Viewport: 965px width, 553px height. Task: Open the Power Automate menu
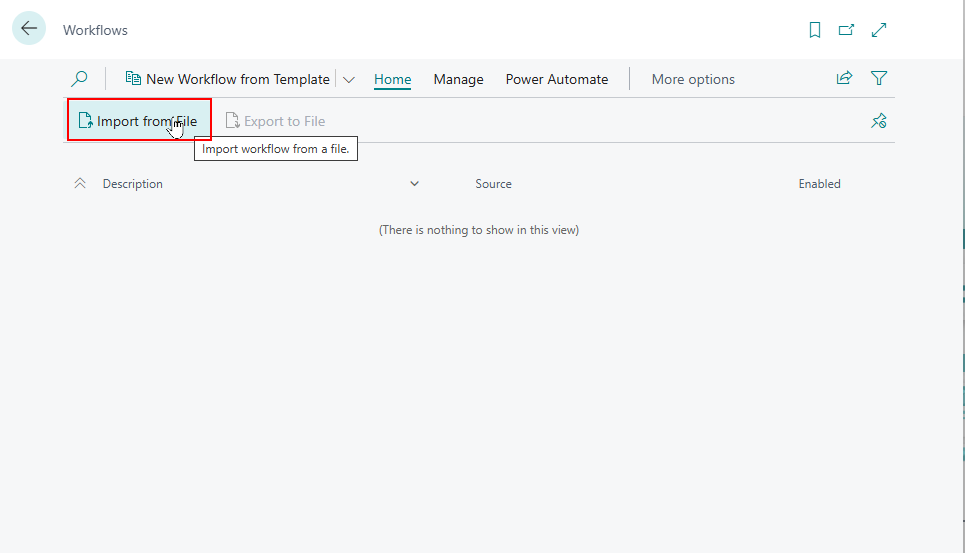pos(556,79)
